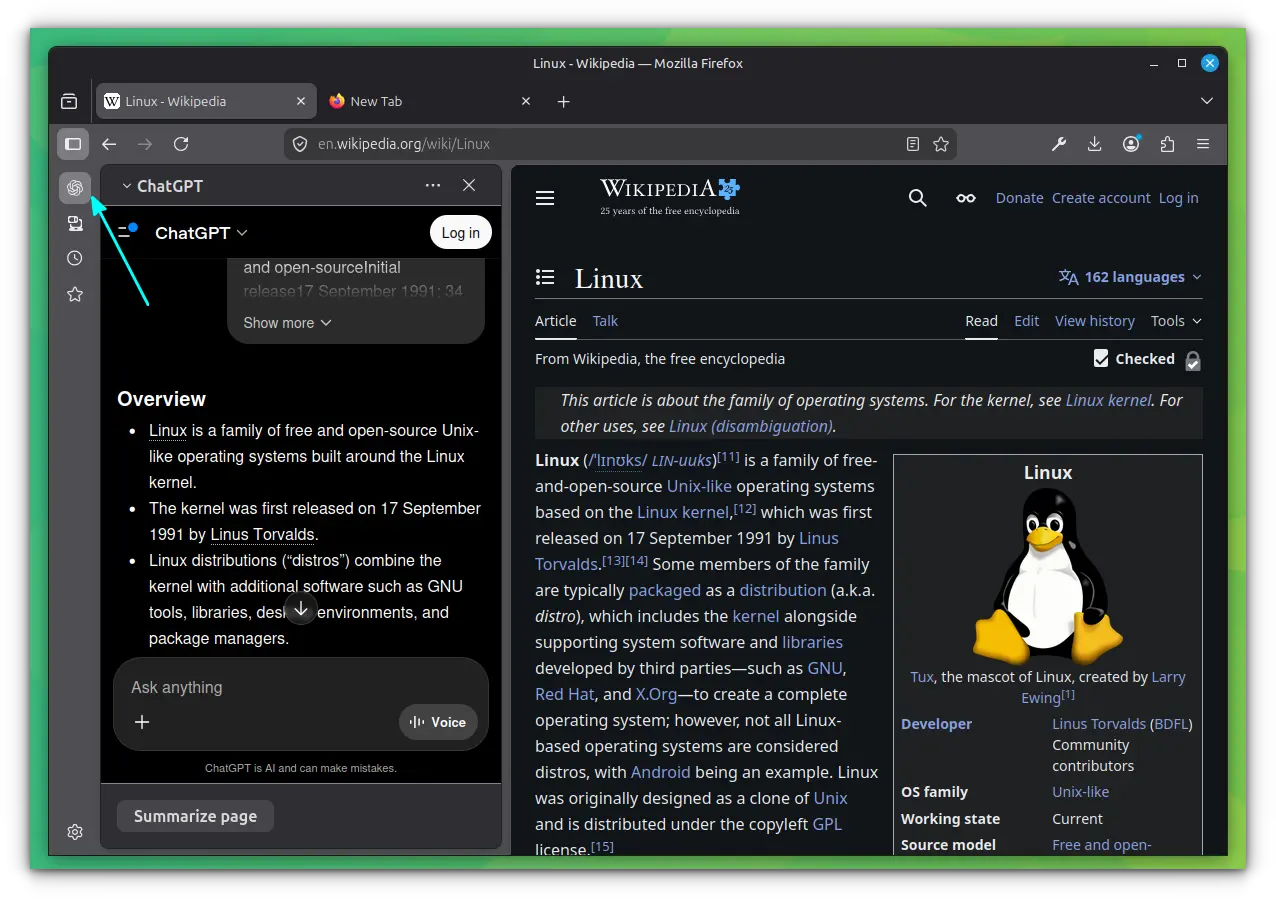Click the Checked status indicator

[1134, 358]
